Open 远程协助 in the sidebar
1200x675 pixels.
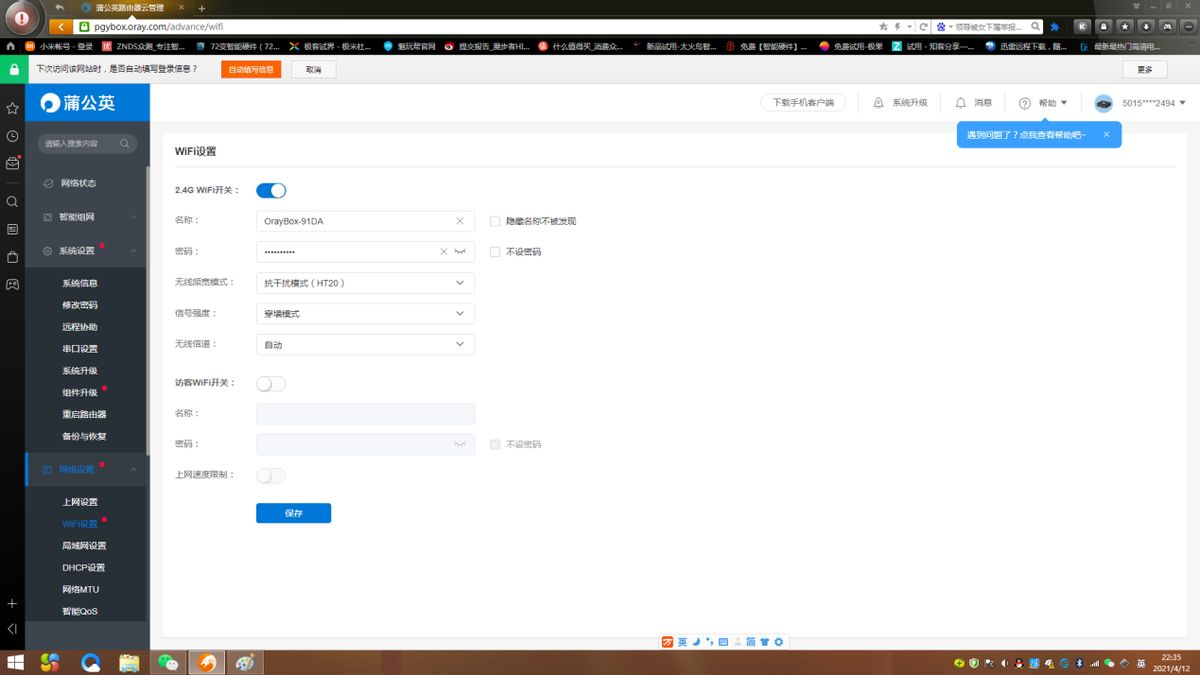(80, 327)
